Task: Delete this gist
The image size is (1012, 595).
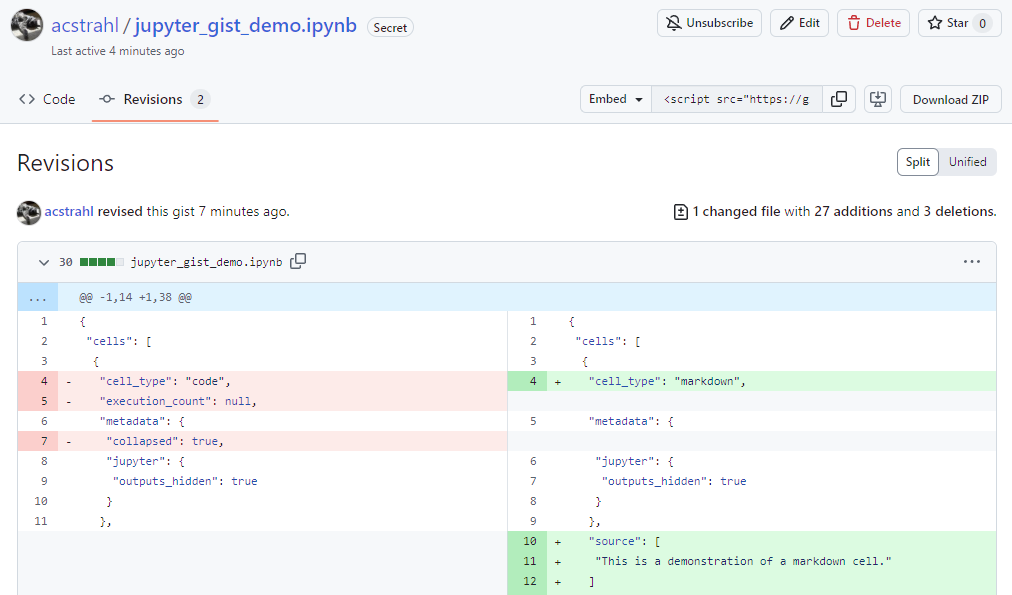Action: coord(873,23)
